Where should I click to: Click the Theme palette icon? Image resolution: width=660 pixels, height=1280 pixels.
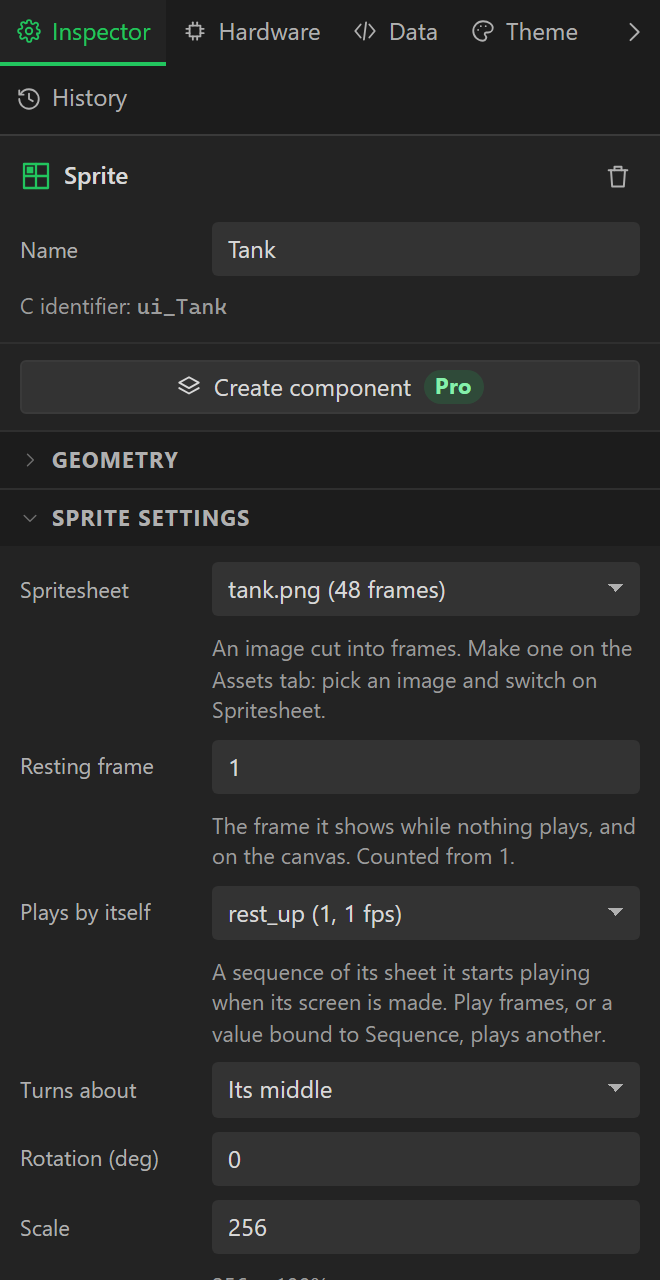pos(483,32)
